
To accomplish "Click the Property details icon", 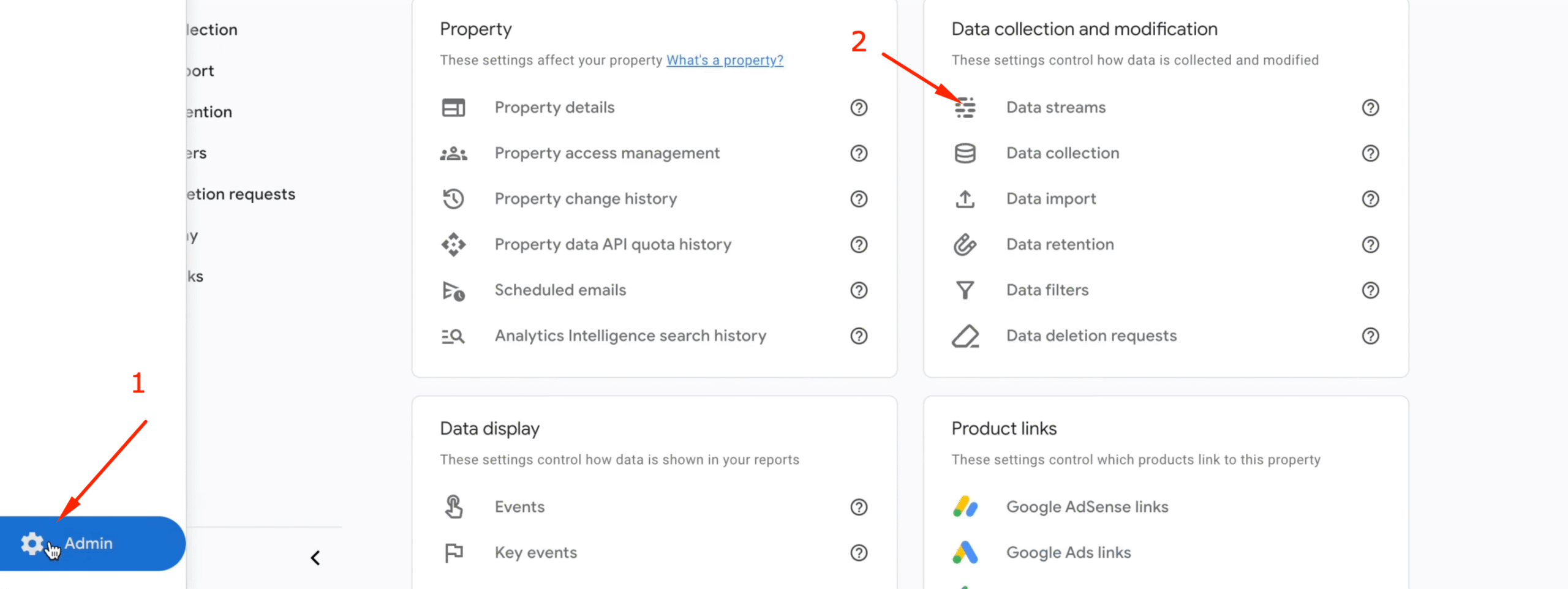I will pos(453,108).
